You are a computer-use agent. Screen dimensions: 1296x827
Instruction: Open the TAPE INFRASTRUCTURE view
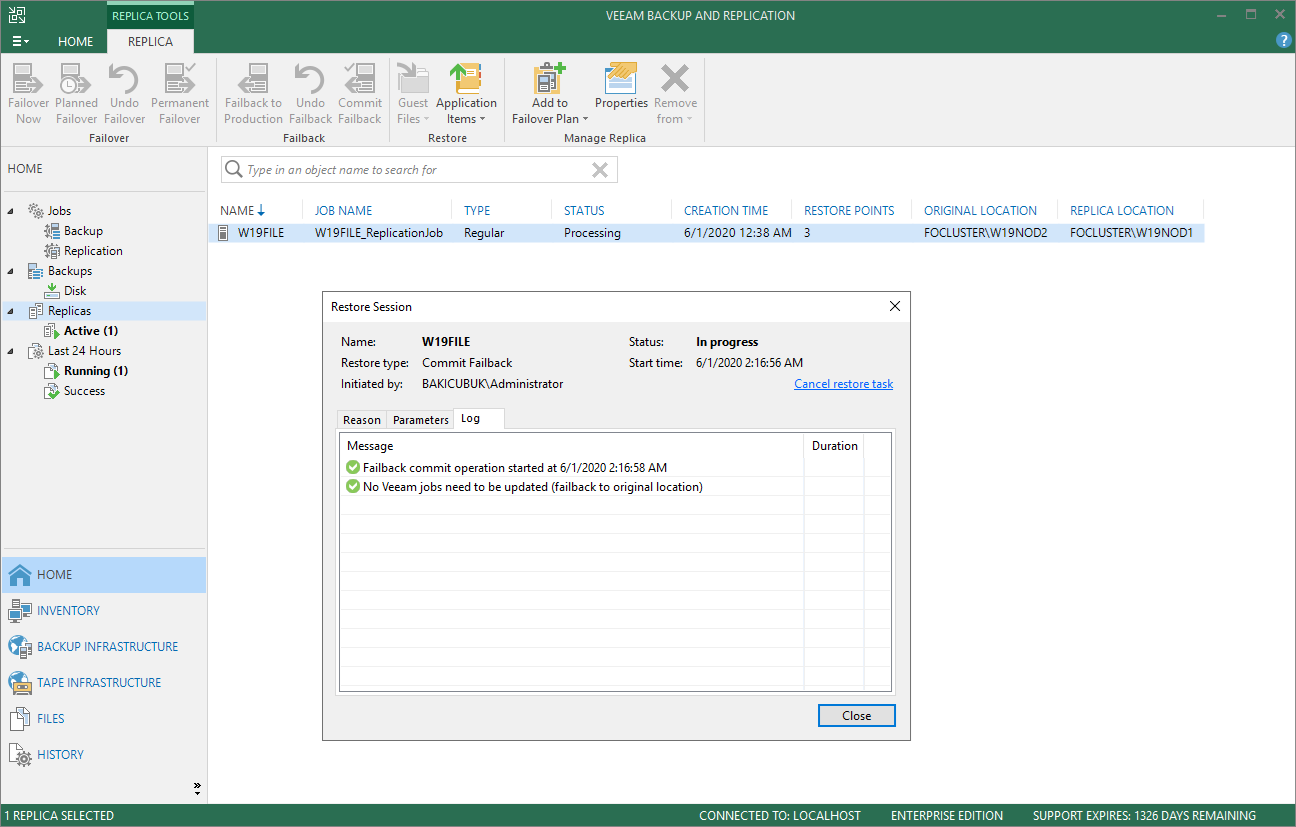103,683
